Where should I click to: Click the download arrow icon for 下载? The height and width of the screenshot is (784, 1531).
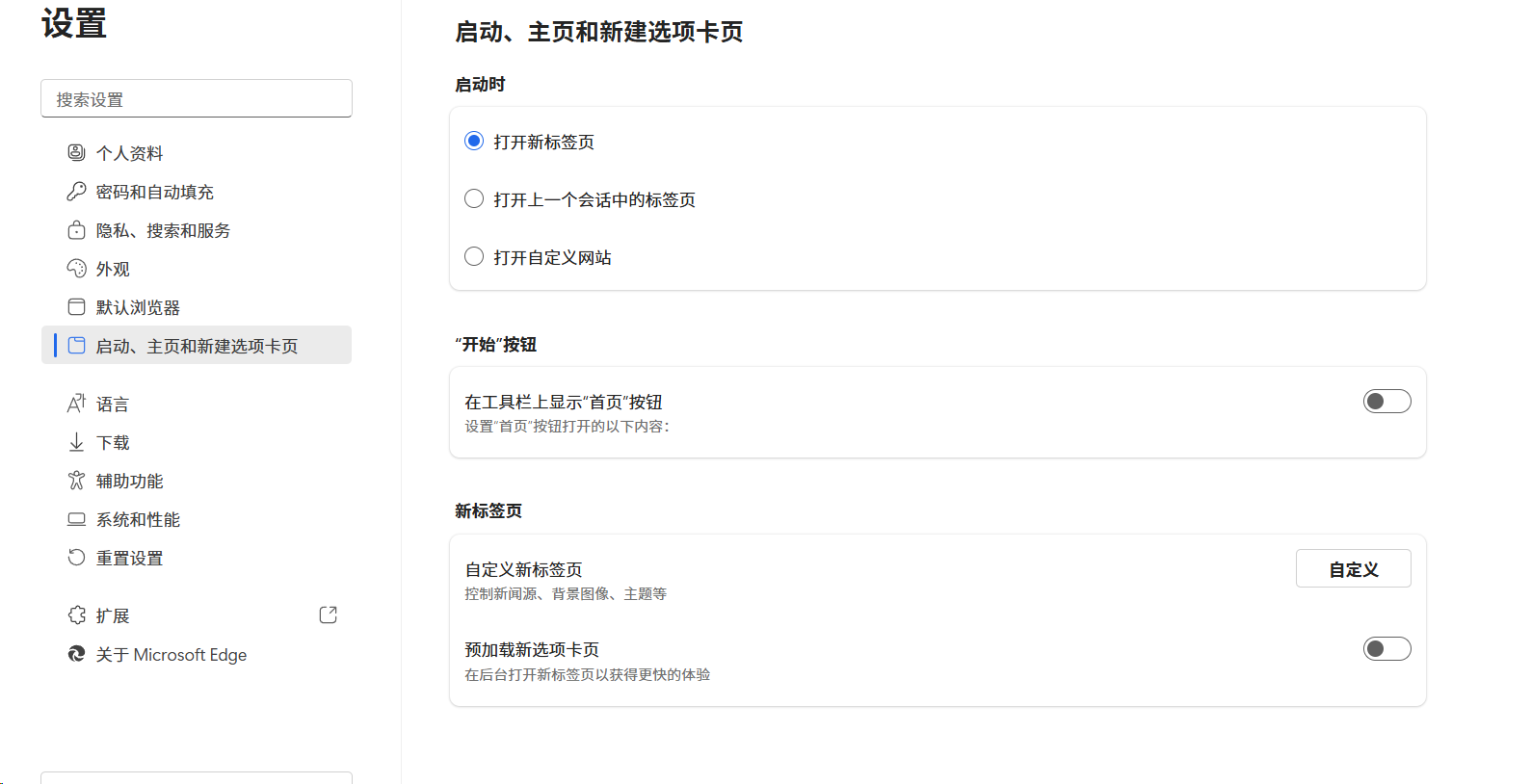(x=77, y=441)
